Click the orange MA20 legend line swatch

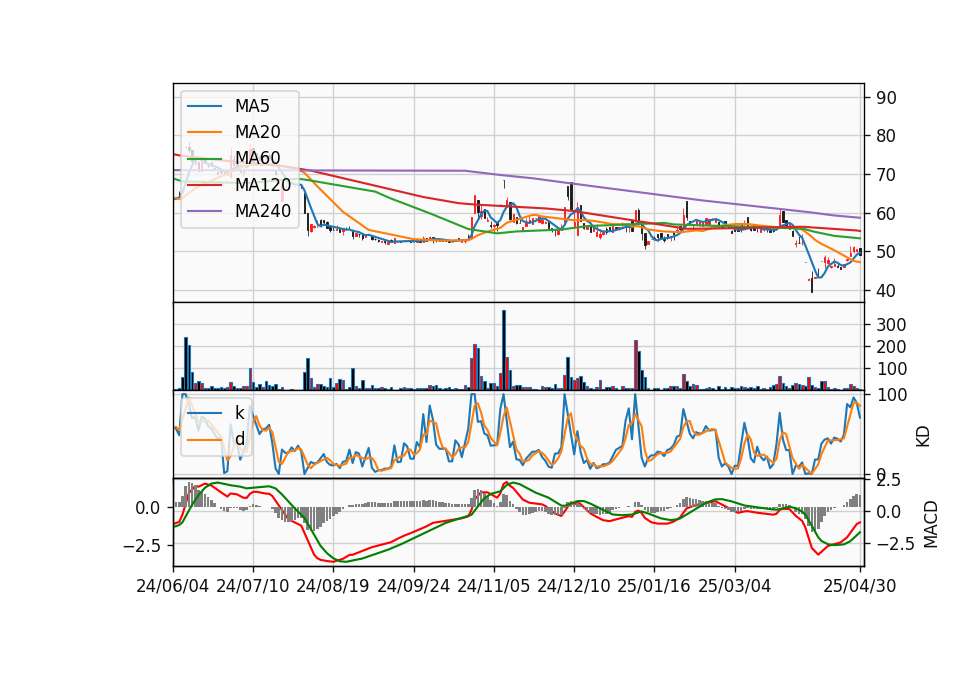pos(204,132)
